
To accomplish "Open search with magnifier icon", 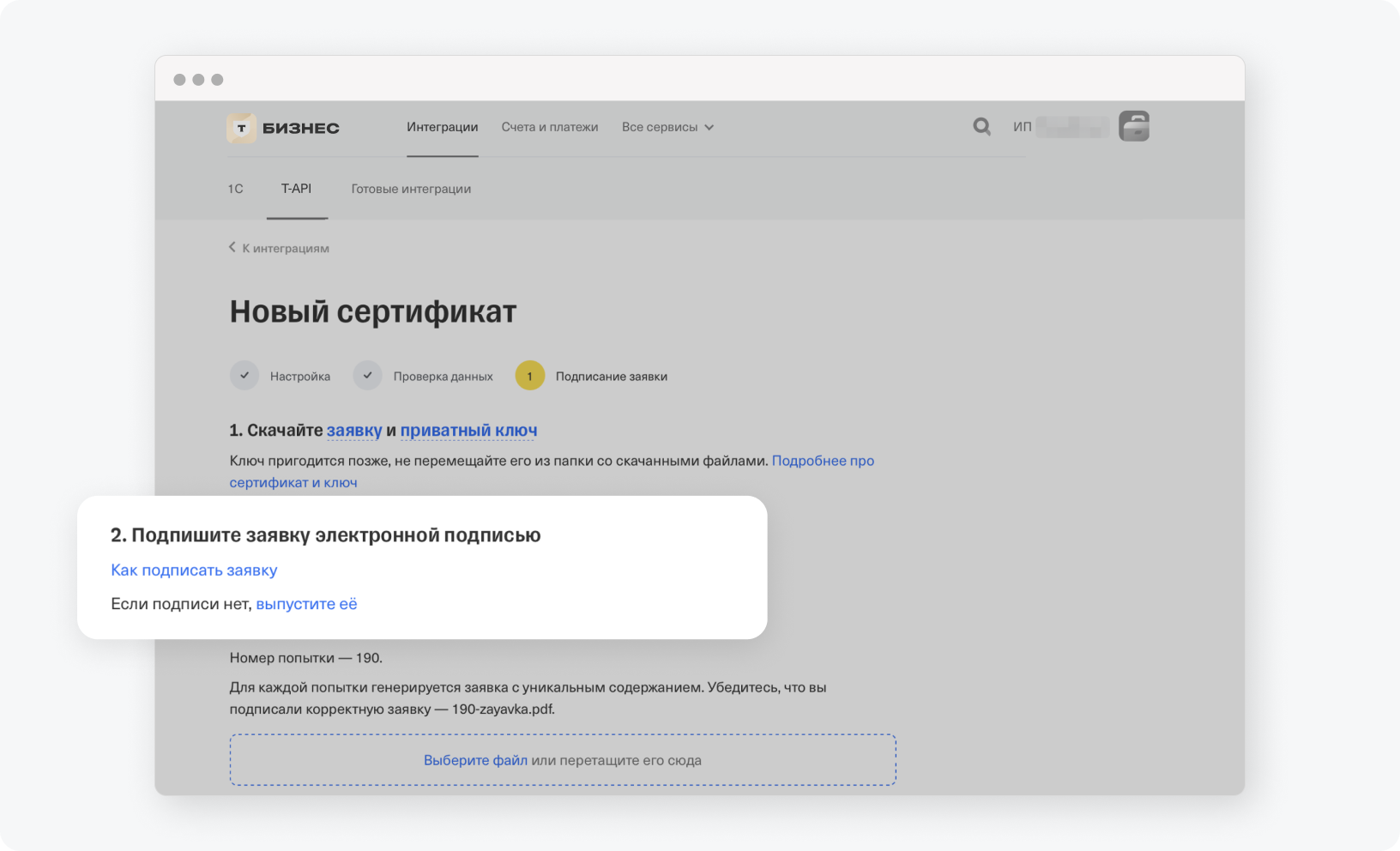I will (982, 127).
